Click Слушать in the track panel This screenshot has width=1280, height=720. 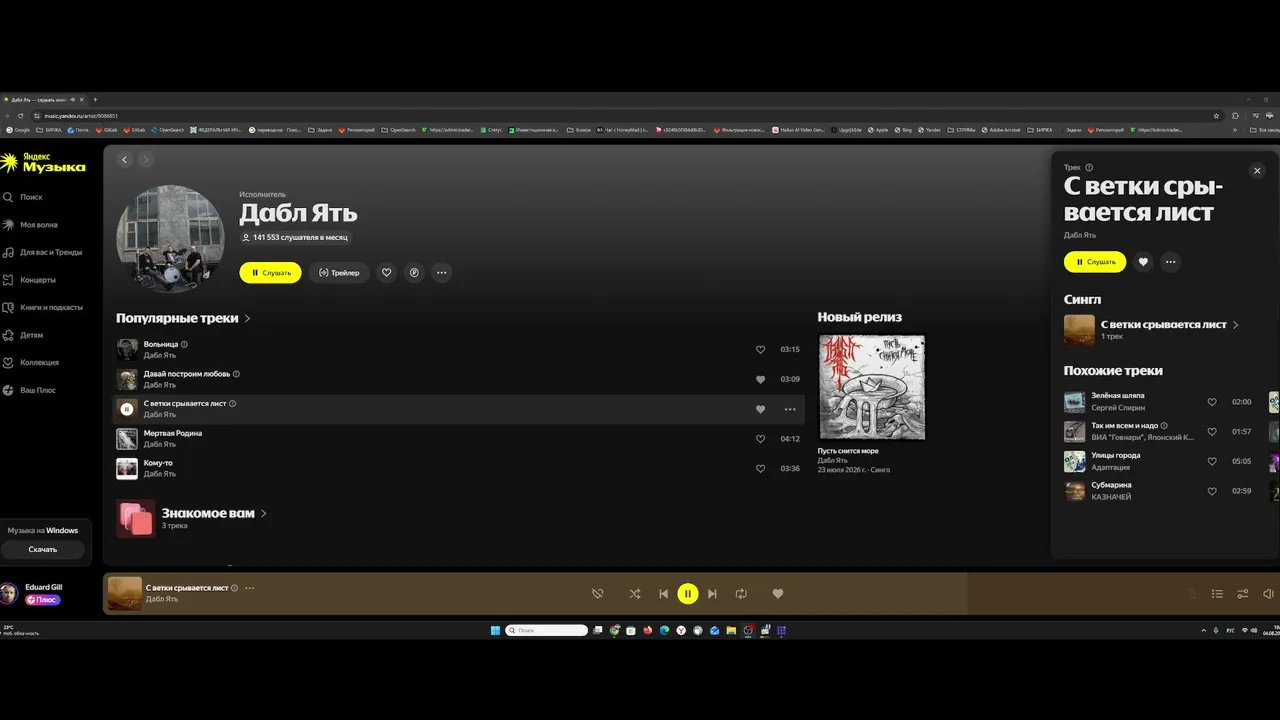point(1095,262)
